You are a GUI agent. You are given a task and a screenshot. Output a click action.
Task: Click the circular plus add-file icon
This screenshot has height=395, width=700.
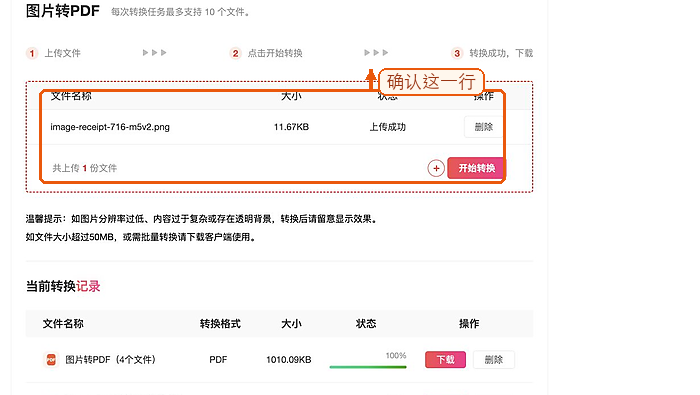pos(436,168)
